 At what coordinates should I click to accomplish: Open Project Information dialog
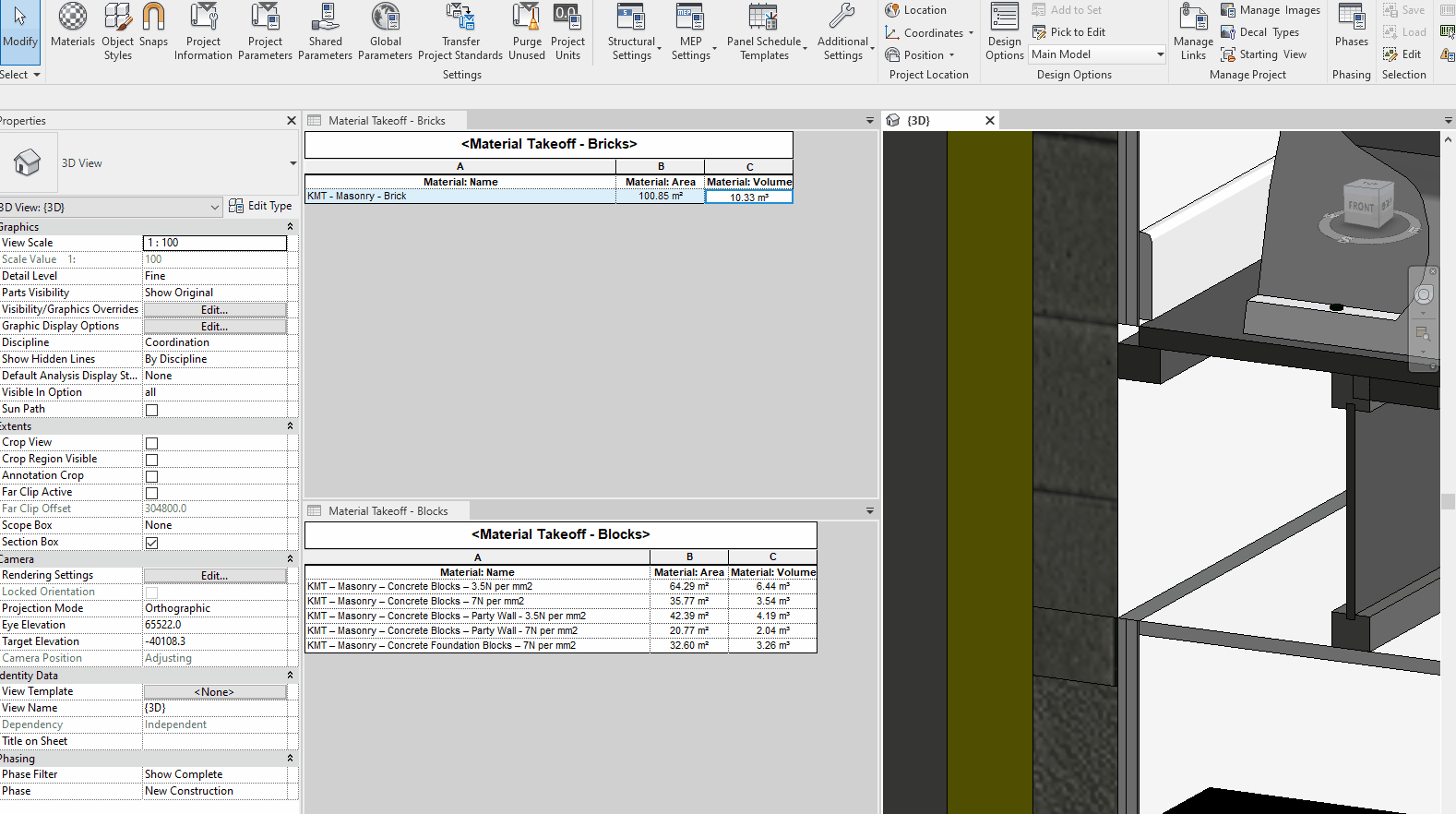coord(203,31)
